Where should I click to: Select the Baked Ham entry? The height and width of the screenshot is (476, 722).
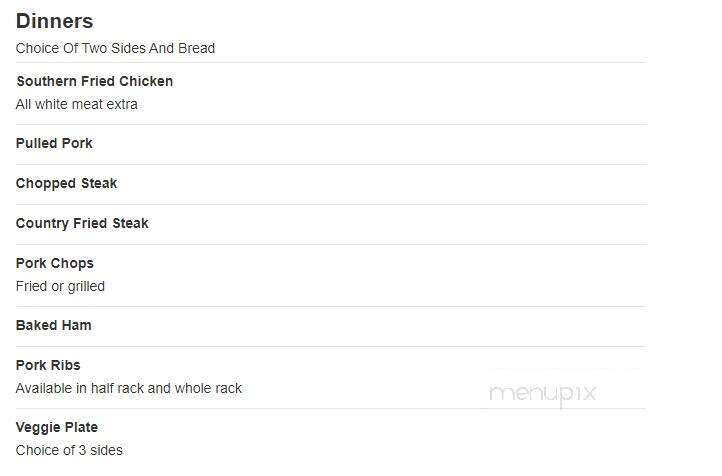pyautogui.click(x=53, y=325)
